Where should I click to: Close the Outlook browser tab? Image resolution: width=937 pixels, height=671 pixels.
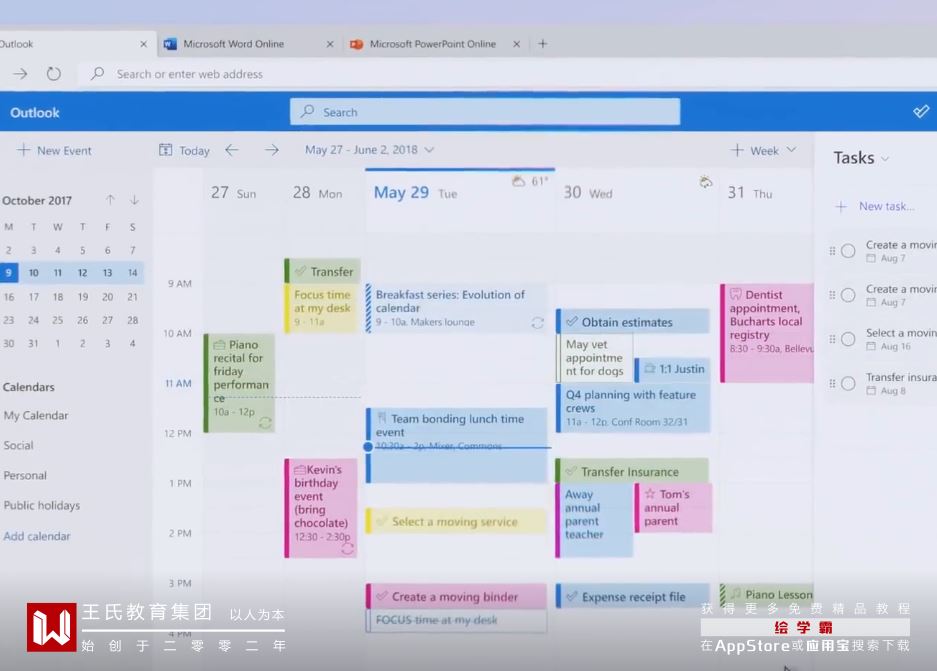143,44
